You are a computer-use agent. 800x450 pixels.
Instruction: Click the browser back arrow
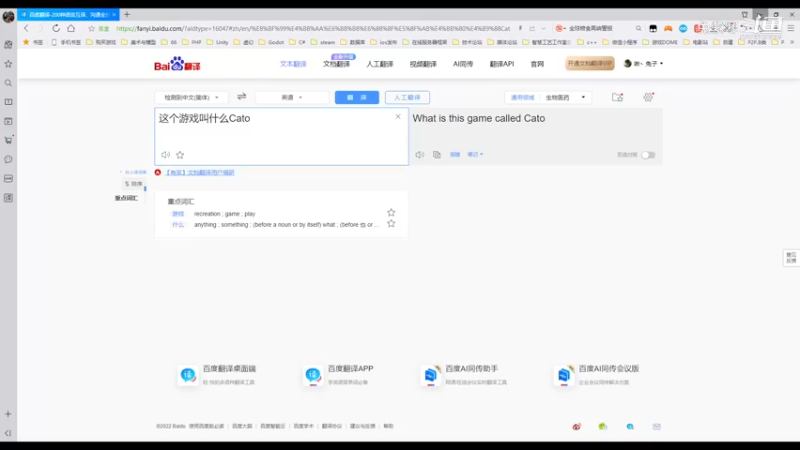26,29
